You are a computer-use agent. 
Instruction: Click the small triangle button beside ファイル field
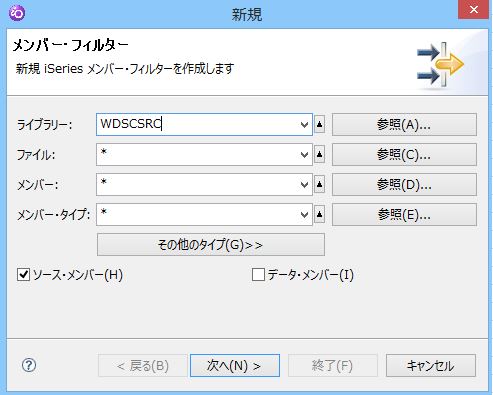pos(319,154)
